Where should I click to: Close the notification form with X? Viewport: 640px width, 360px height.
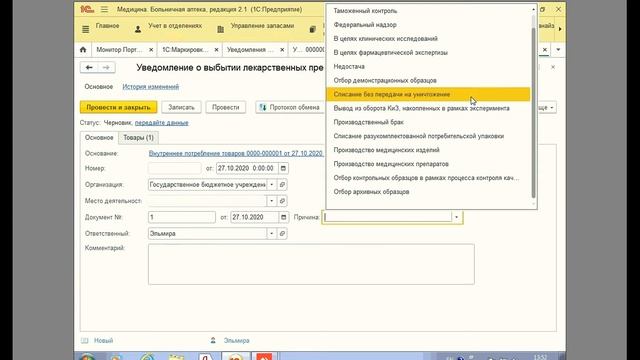pos(553,67)
